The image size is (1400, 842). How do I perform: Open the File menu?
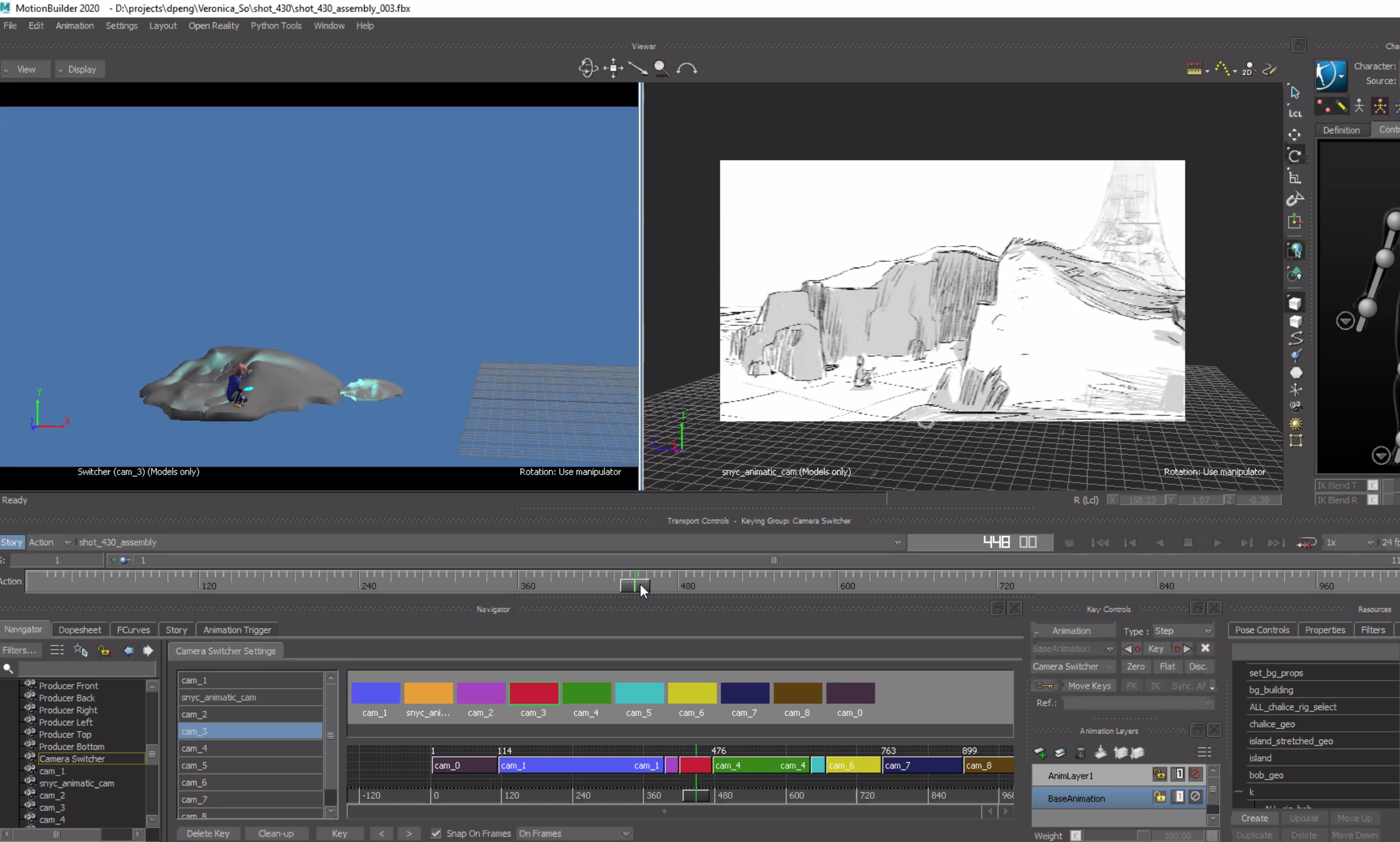tap(10, 26)
